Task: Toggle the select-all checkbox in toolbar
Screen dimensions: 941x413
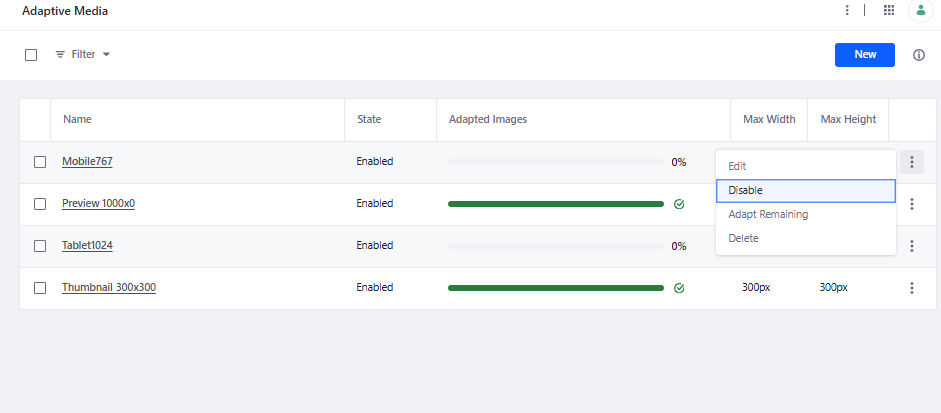Action: pos(31,55)
